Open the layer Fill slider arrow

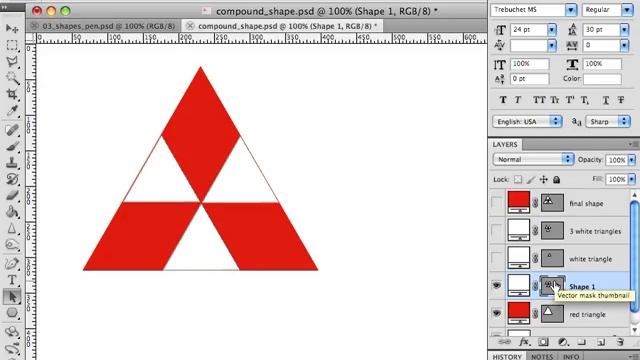point(632,179)
